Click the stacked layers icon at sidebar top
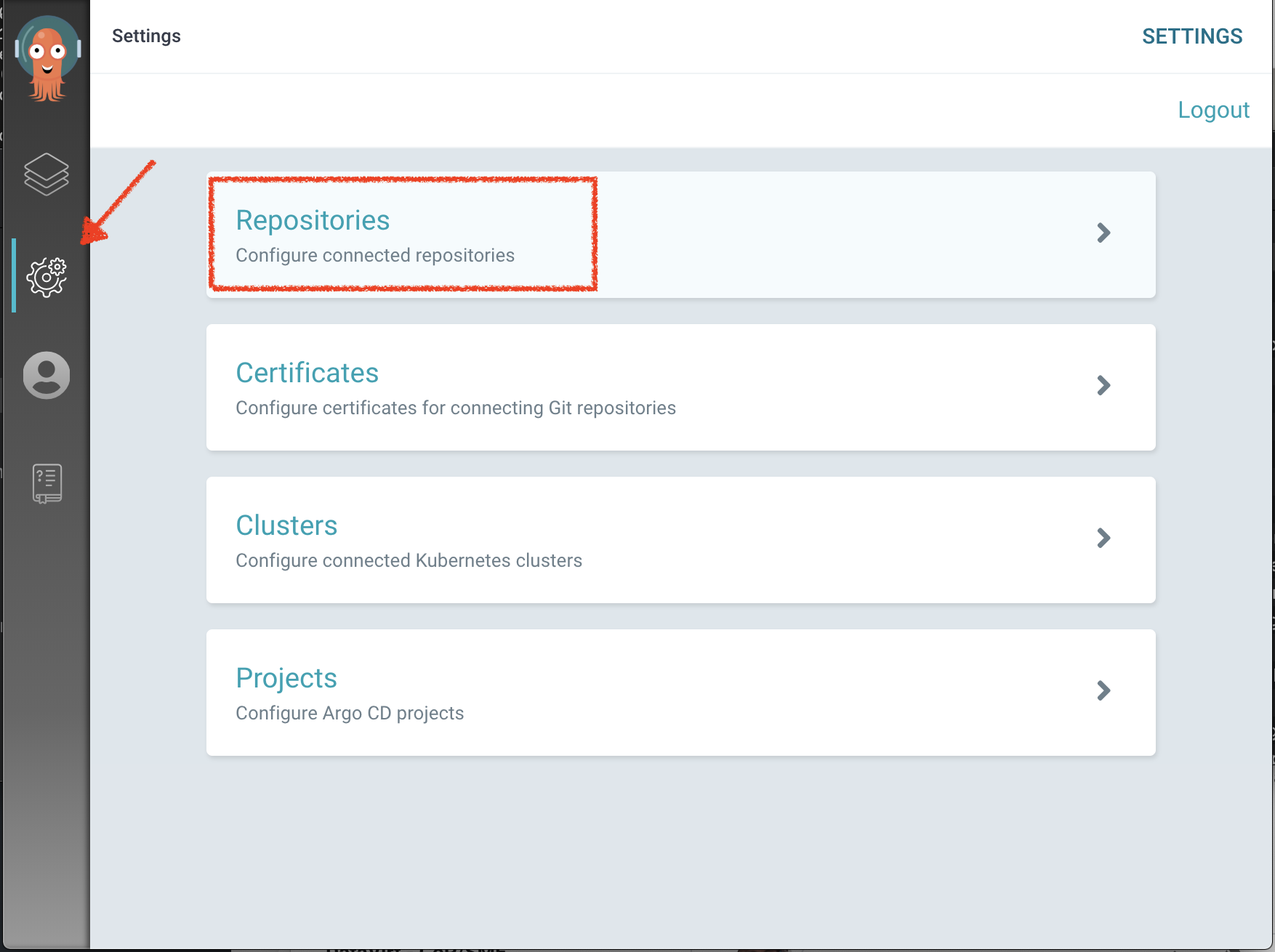The height and width of the screenshot is (952, 1275). point(47,174)
